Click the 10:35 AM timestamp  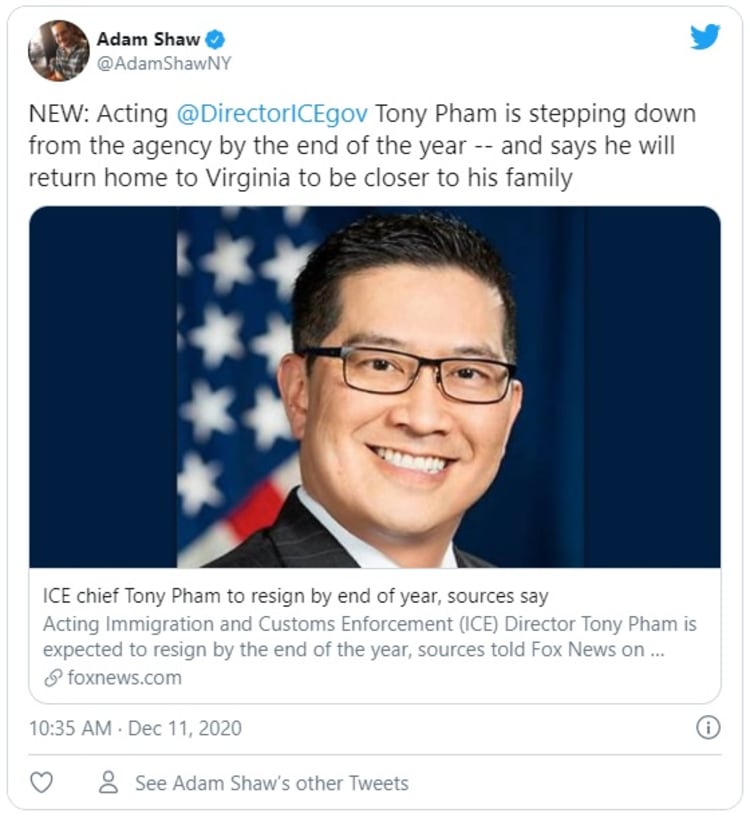[70, 728]
